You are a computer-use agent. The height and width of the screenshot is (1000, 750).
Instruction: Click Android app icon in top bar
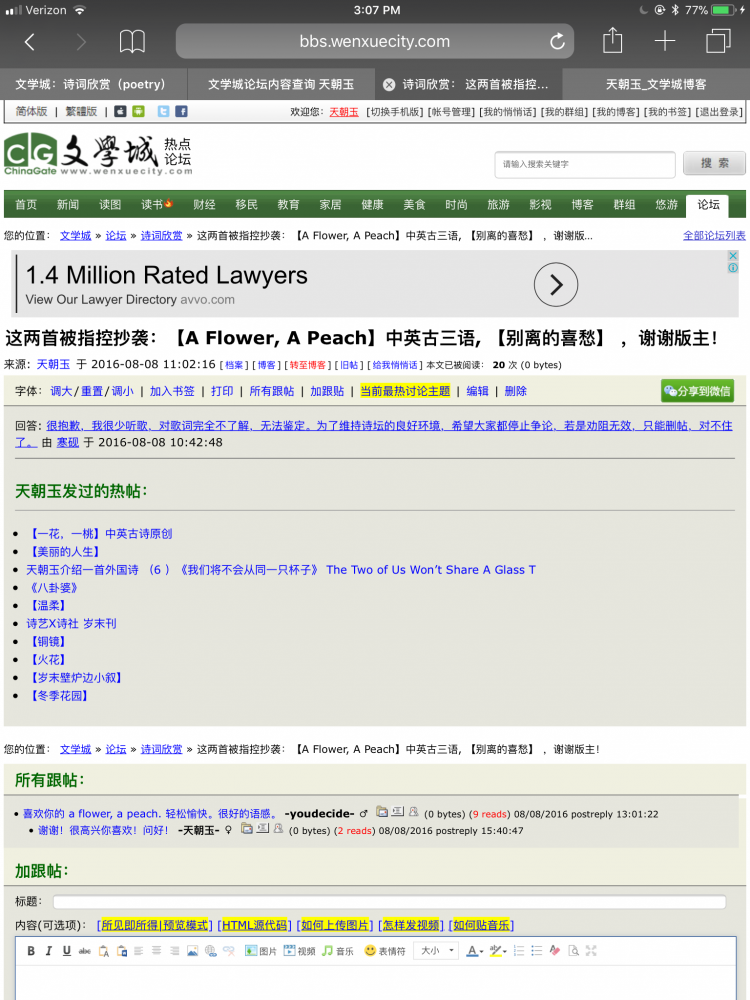pyautogui.click(x=138, y=111)
